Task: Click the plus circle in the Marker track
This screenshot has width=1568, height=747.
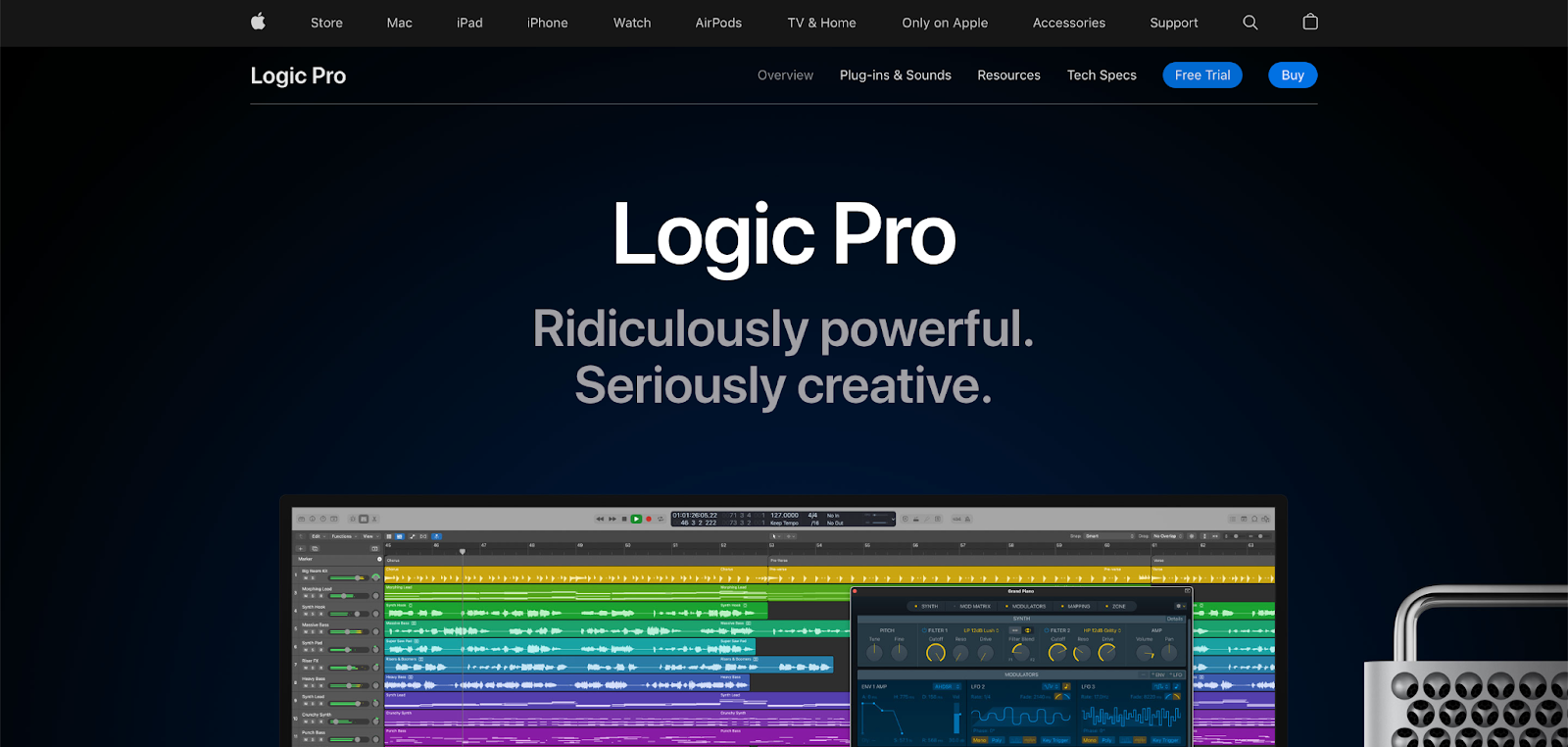Action: [379, 559]
